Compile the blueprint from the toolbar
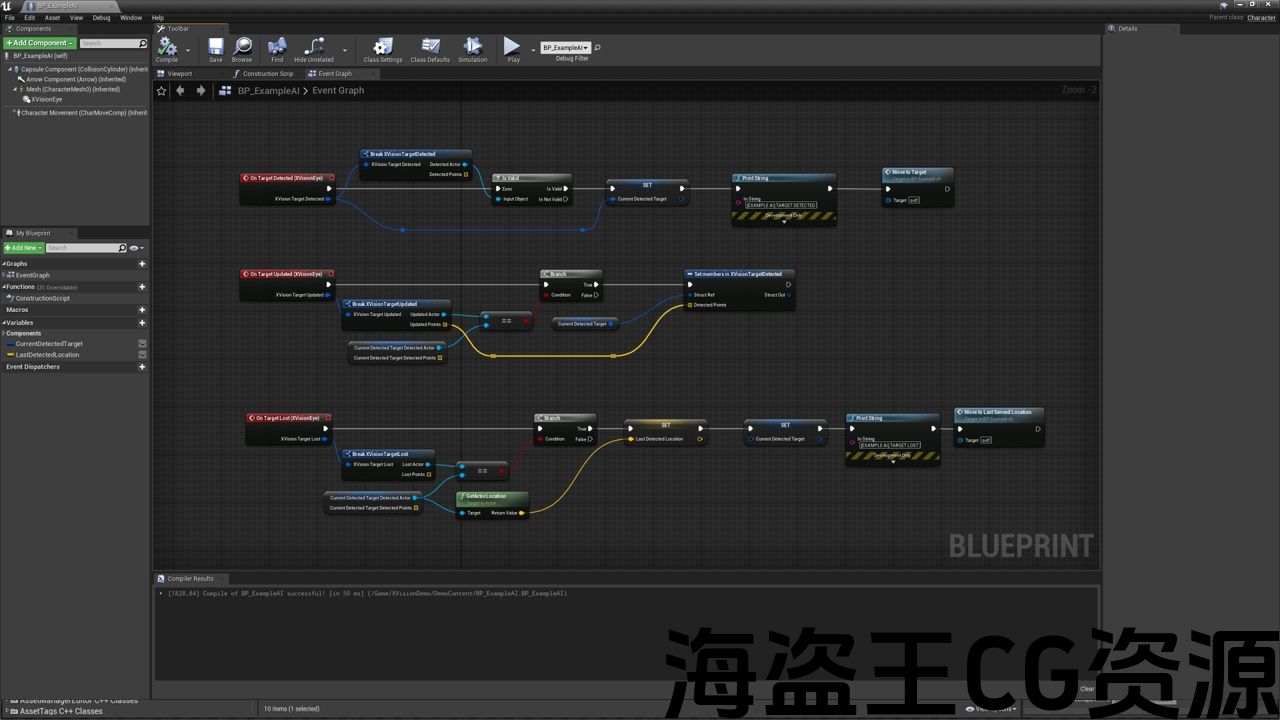Image resolution: width=1280 pixels, height=720 pixels. point(166,48)
